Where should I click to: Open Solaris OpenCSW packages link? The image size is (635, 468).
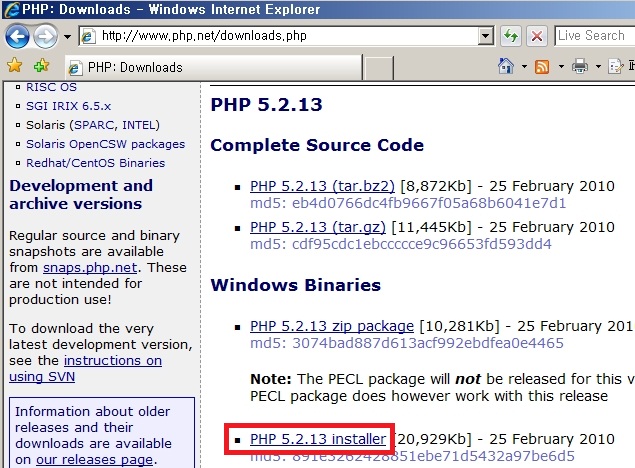click(105, 144)
